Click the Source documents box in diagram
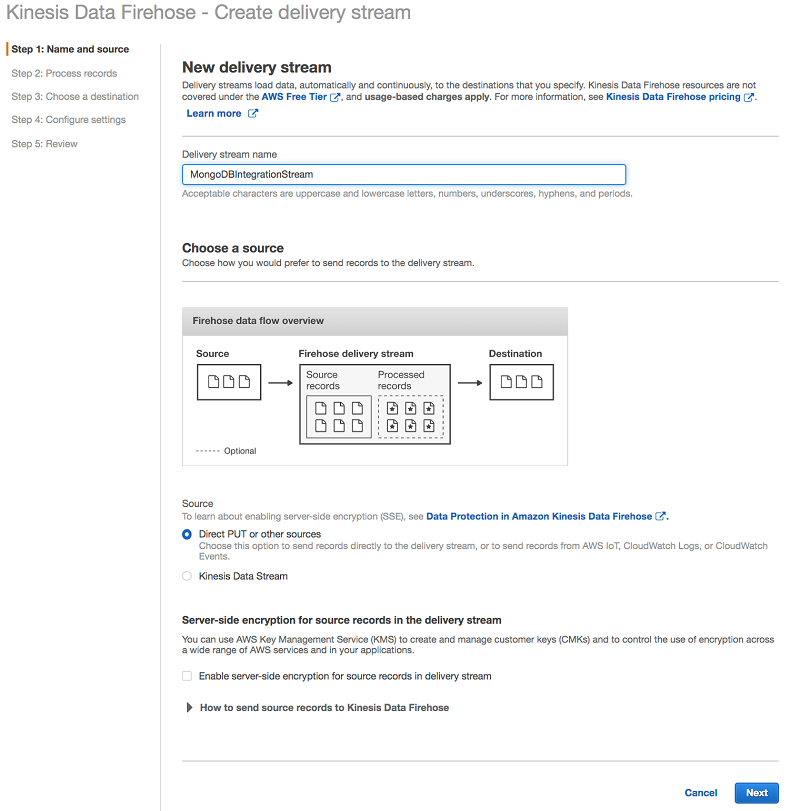This screenshot has height=811, width=800. pos(229,382)
